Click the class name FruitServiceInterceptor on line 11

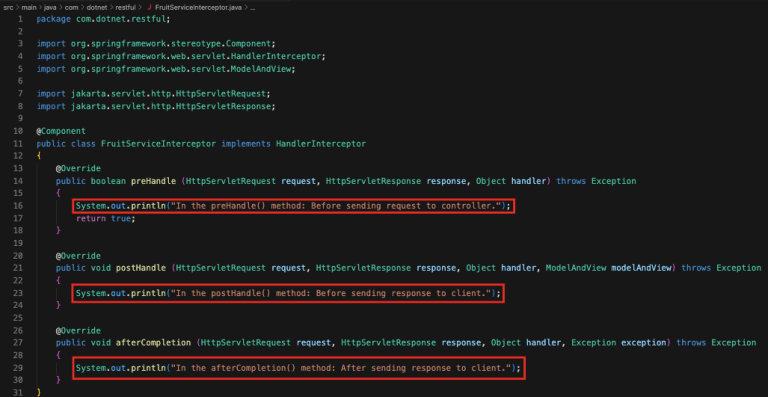tap(159, 144)
